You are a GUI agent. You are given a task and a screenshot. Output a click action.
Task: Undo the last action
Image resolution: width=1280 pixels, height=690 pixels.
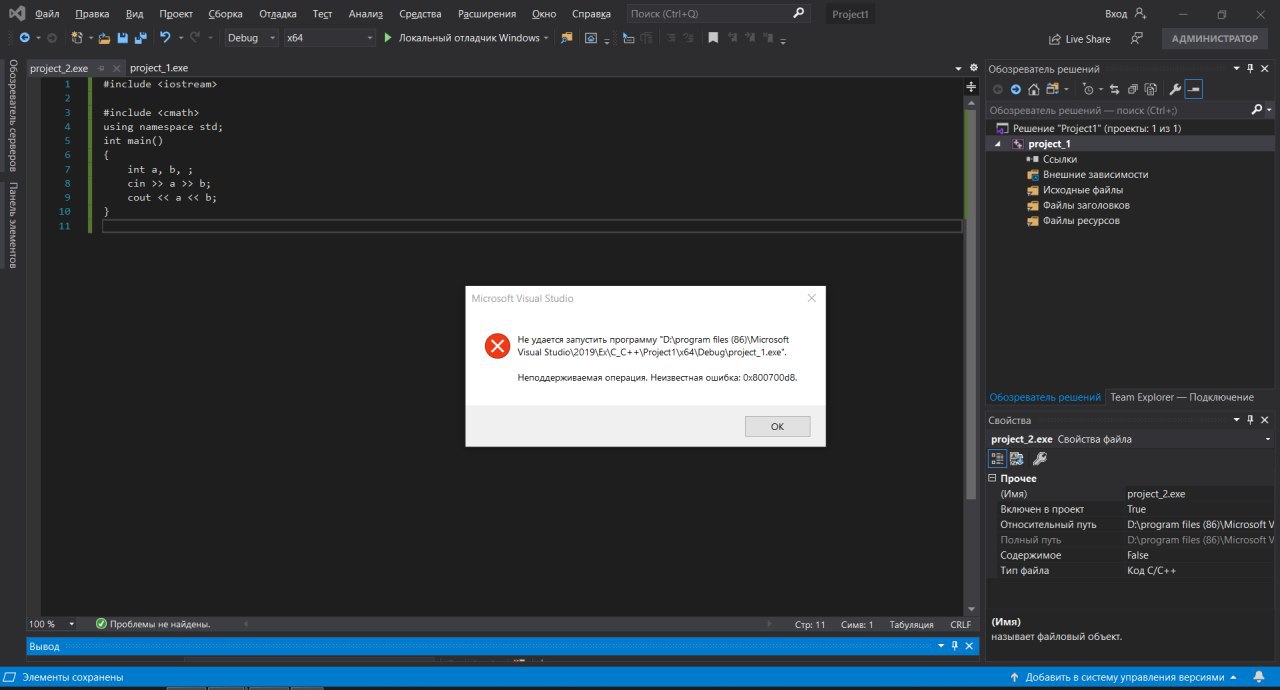(165, 38)
